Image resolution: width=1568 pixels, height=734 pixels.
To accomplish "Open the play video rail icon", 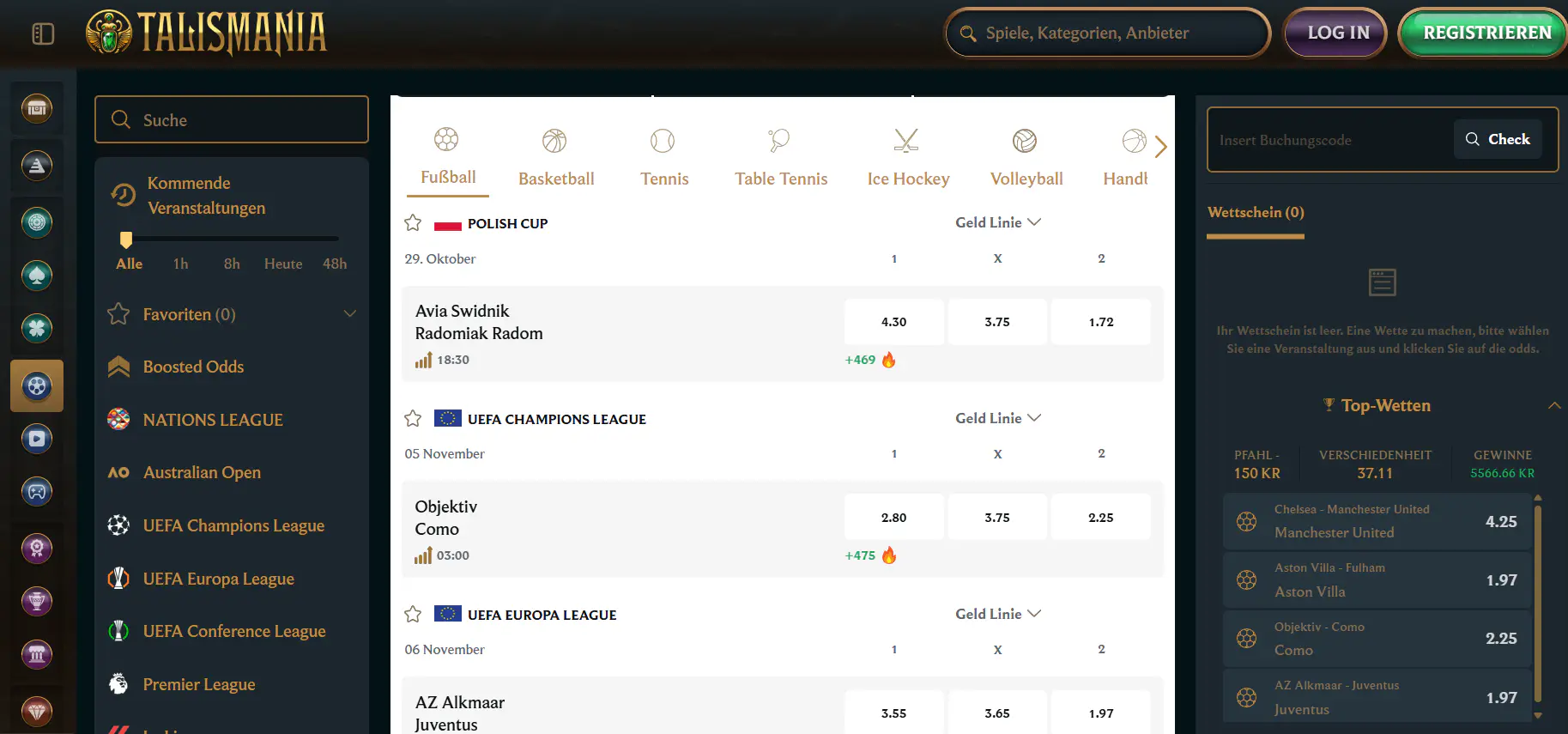I will coord(37,439).
